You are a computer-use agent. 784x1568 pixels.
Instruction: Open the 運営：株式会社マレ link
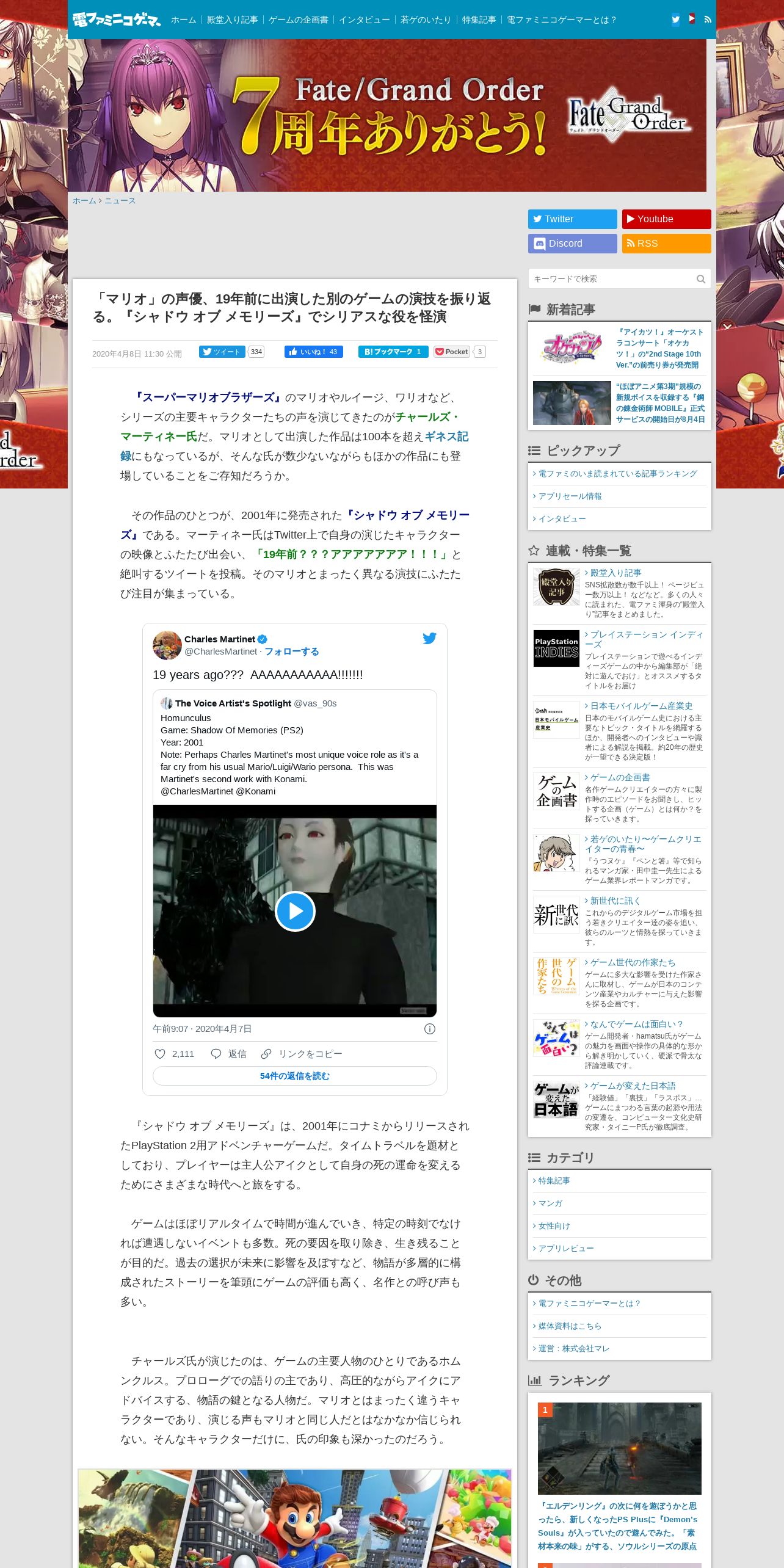click(573, 1349)
